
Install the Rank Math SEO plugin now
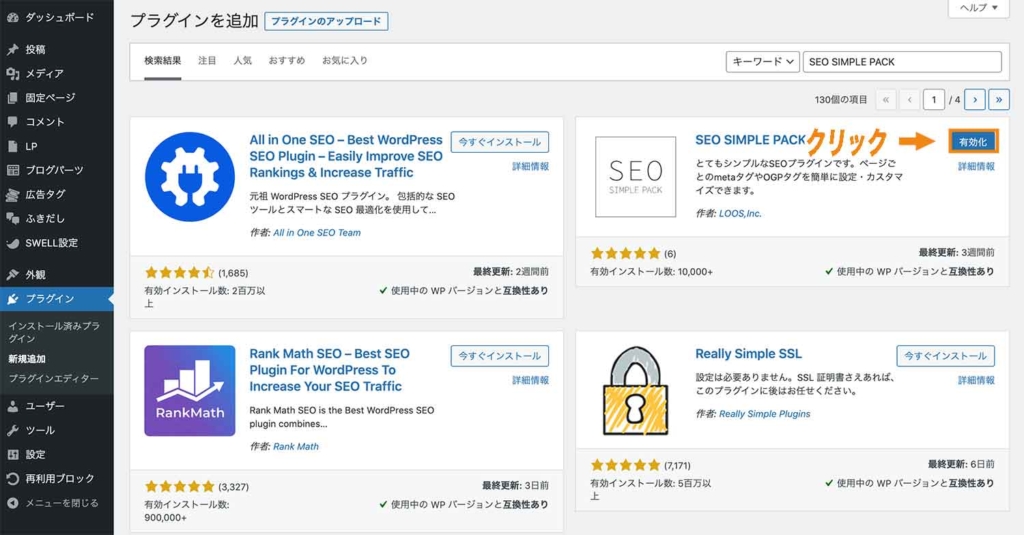pos(500,356)
